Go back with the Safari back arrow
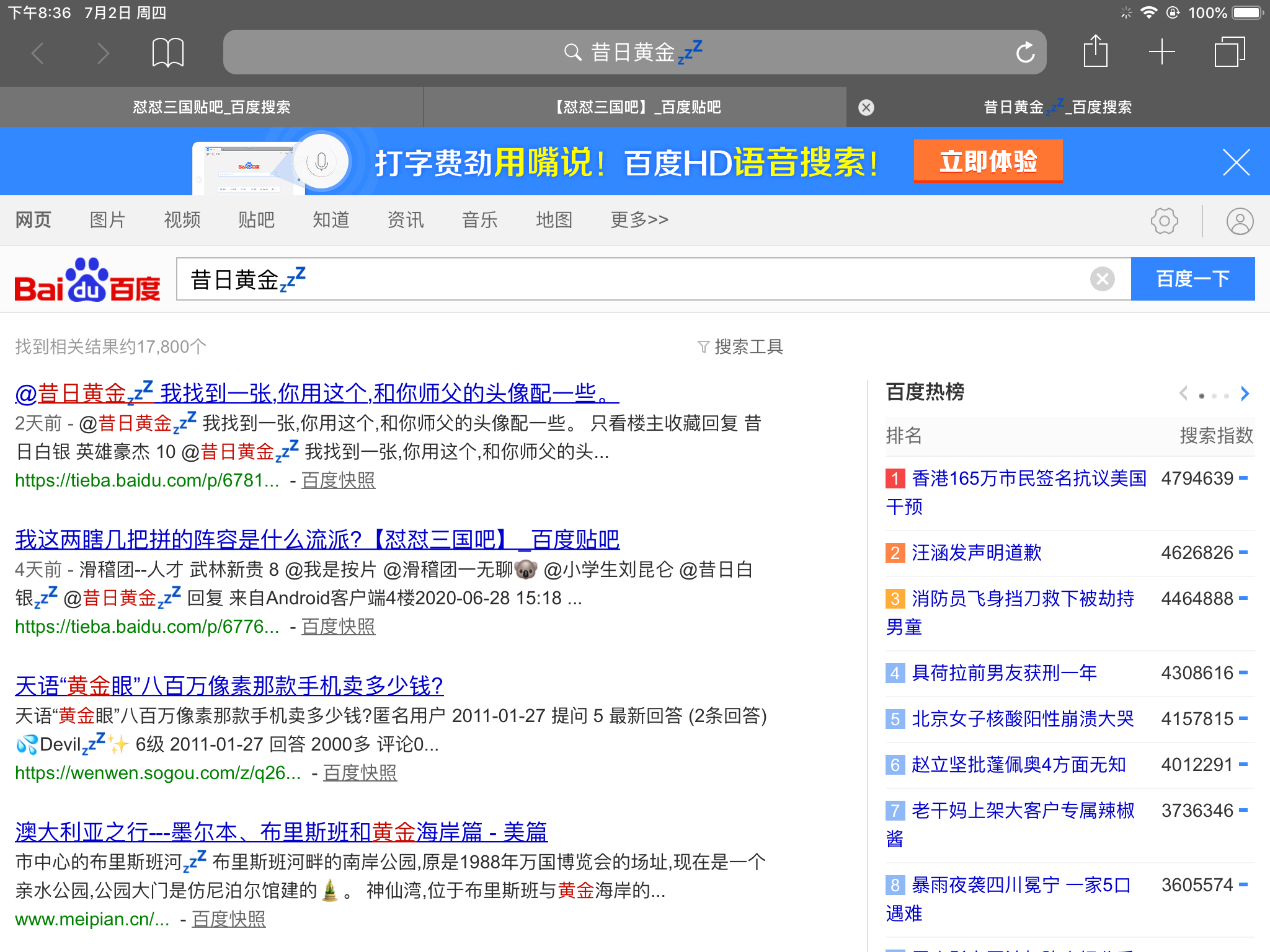This screenshot has width=1270, height=952. coord(38,53)
